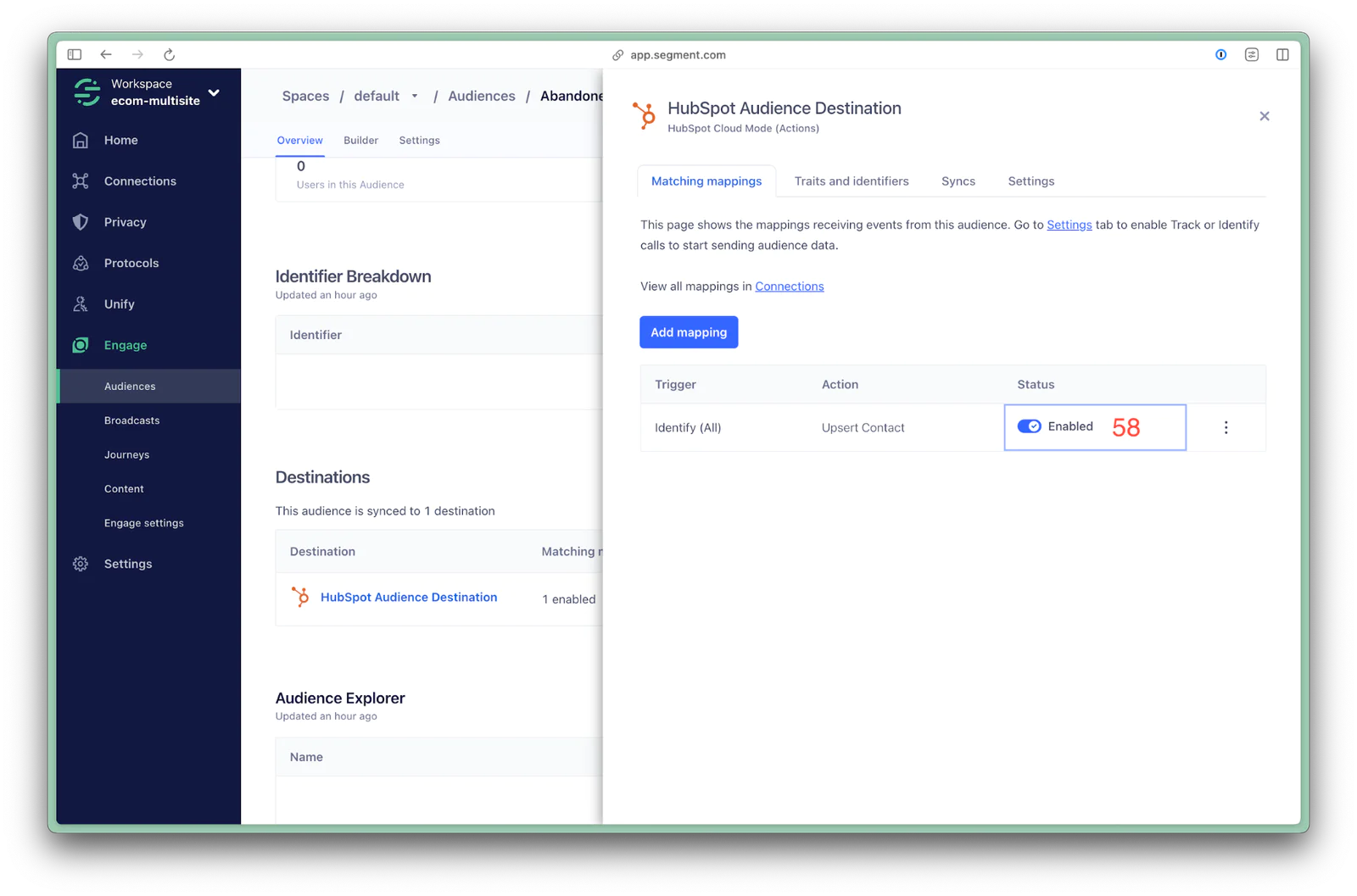The width and height of the screenshot is (1357, 896).
Task: Click the Privacy shield icon
Action: tap(81, 222)
